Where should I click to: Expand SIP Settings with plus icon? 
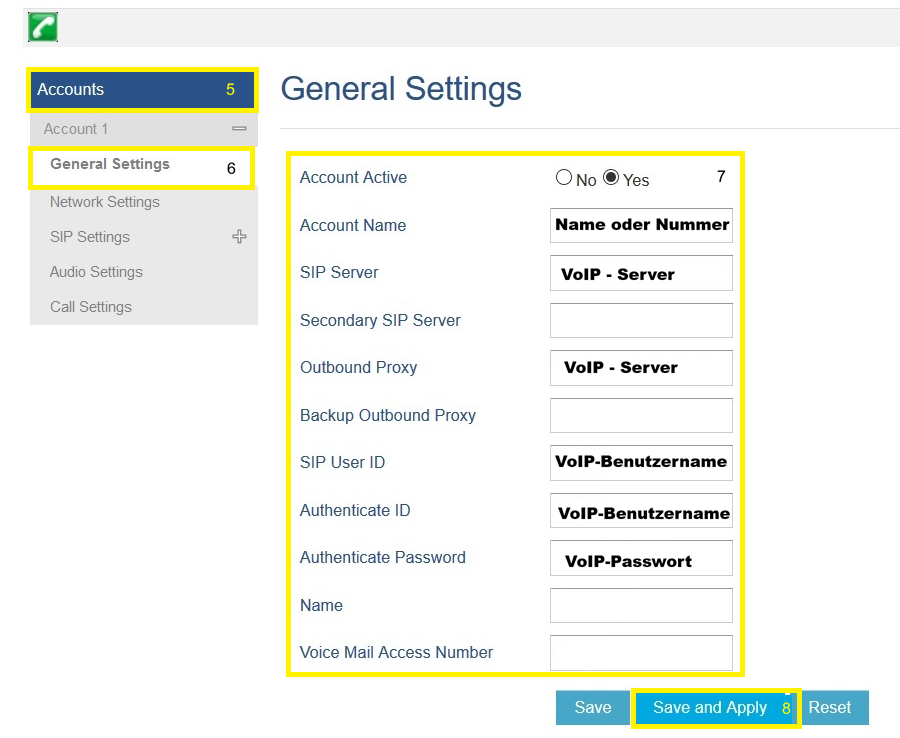pos(239,236)
